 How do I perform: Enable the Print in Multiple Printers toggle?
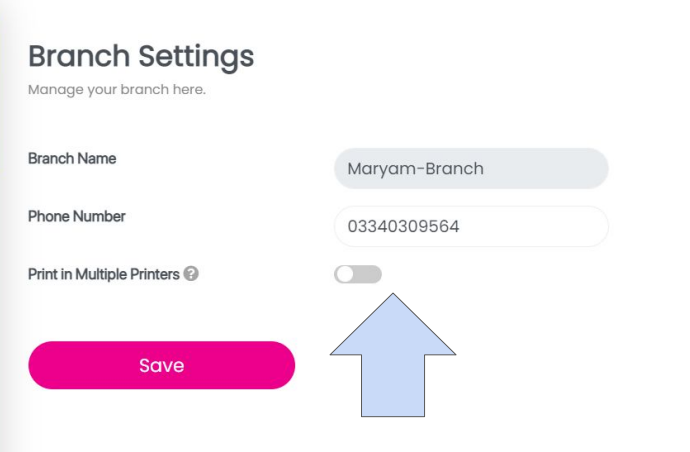[x=358, y=274]
